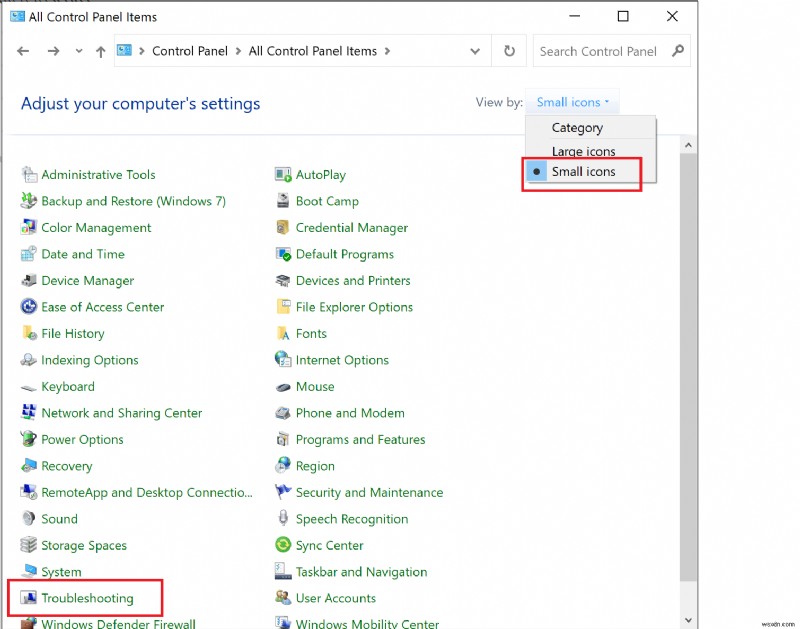Click the Default Programs icon
The image size is (800, 629).
point(283,254)
